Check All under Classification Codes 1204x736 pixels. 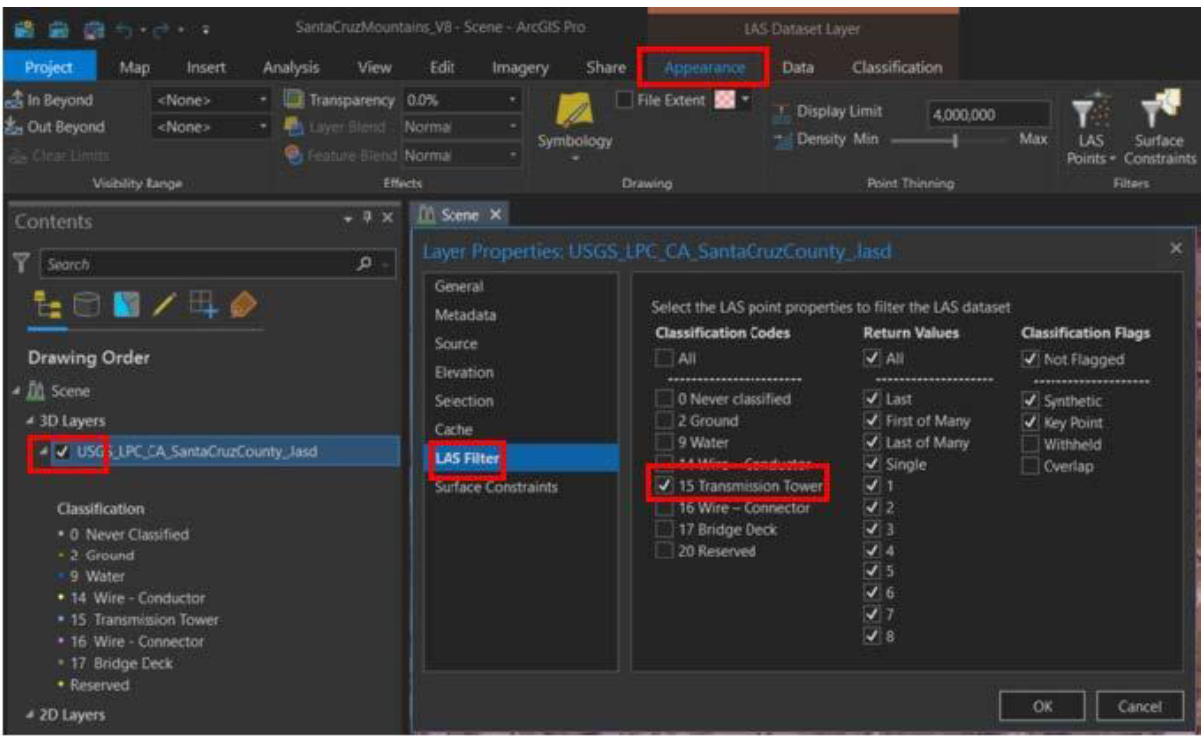pyautogui.click(x=664, y=358)
